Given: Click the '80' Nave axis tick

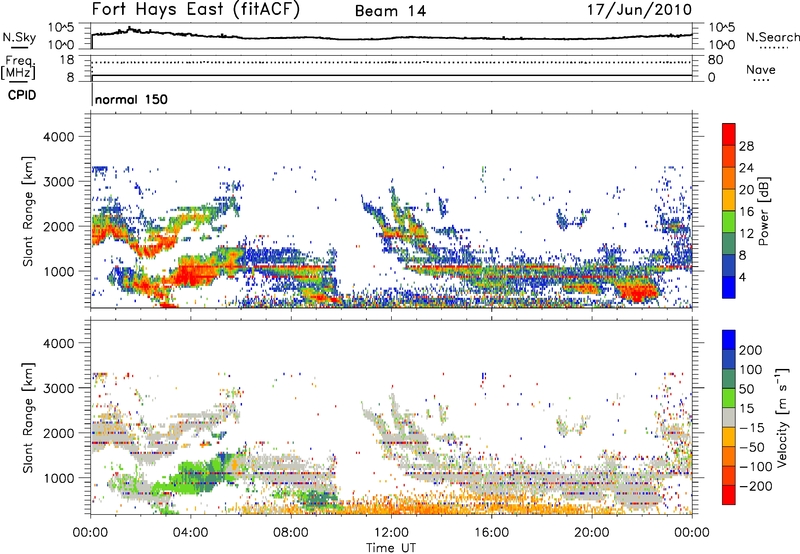Looking at the screenshot, I should click(715, 60).
